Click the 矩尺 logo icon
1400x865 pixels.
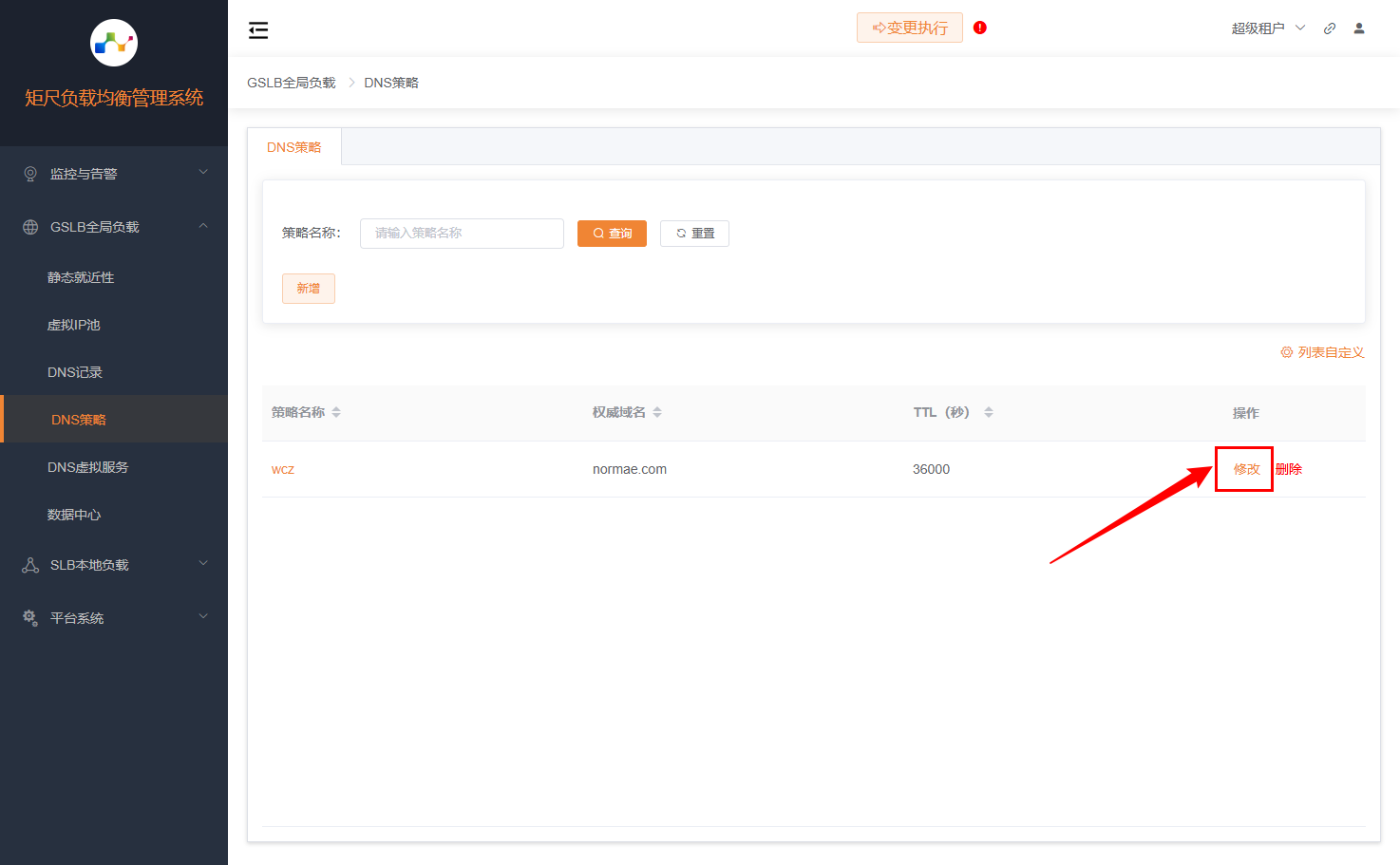[114, 43]
